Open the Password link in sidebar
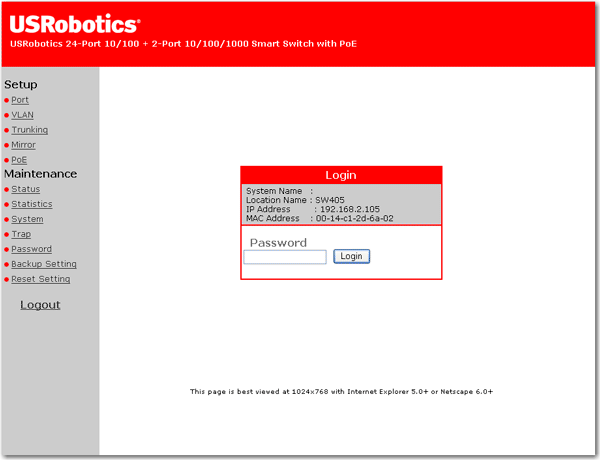The width and height of the screenshot is (600, 460). pos(31,249)
